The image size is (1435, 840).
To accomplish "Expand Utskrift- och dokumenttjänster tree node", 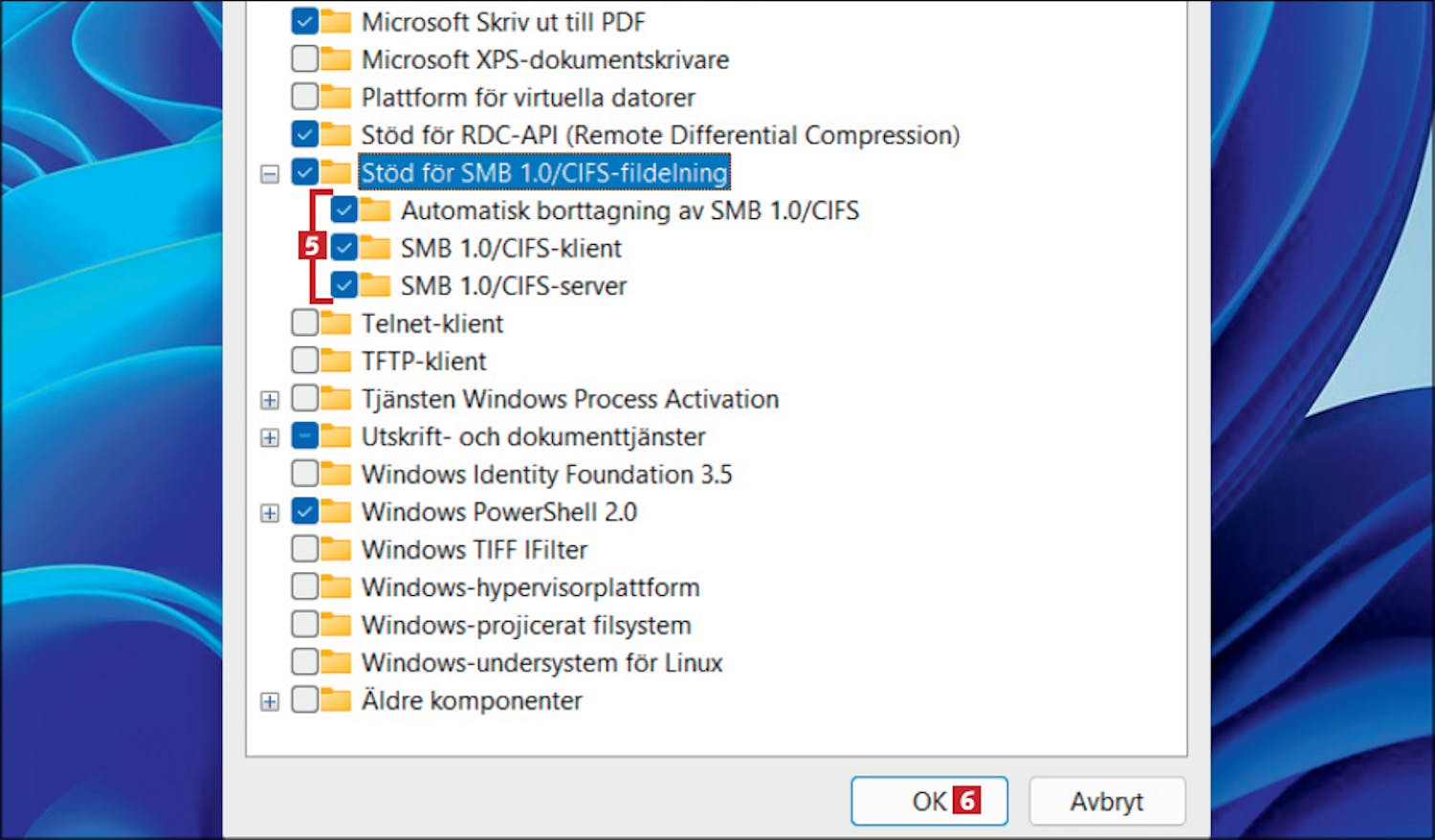I will click(x=270, y=437).
